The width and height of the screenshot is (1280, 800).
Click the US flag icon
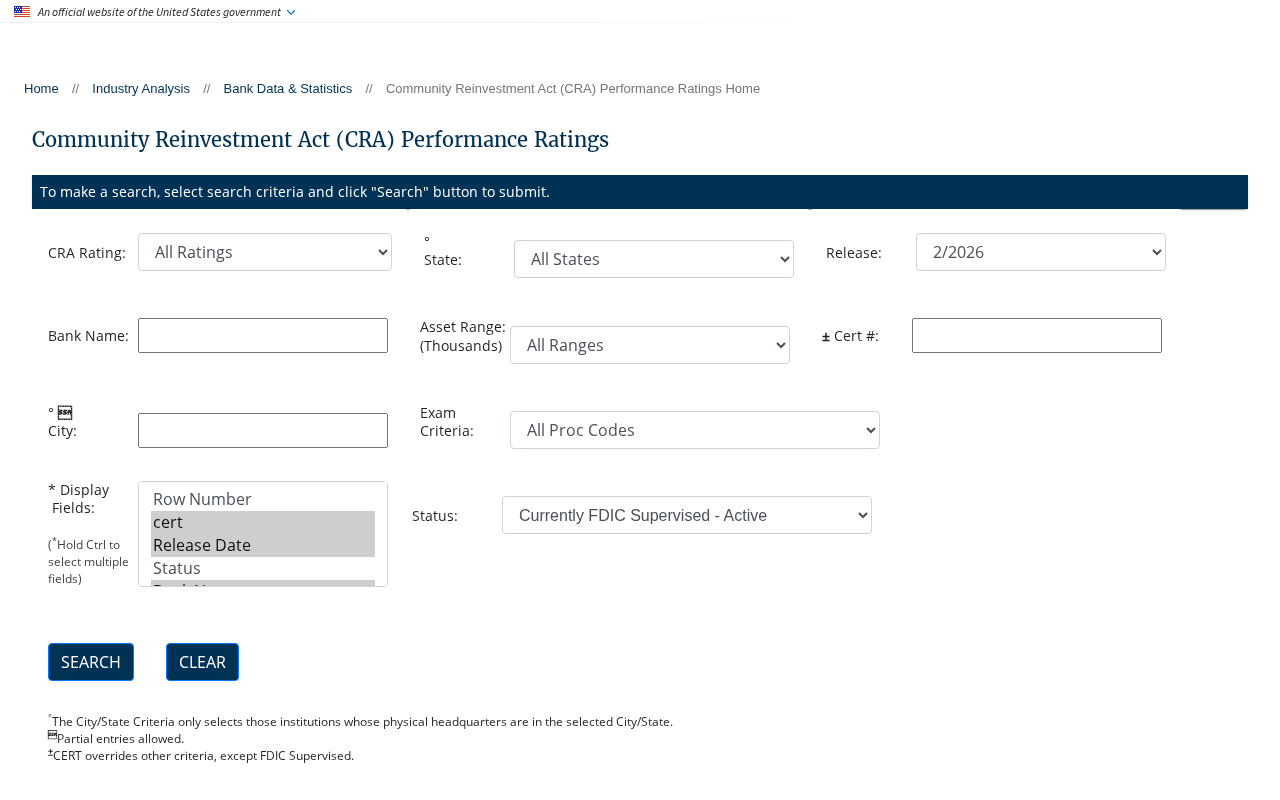[22, 12]
